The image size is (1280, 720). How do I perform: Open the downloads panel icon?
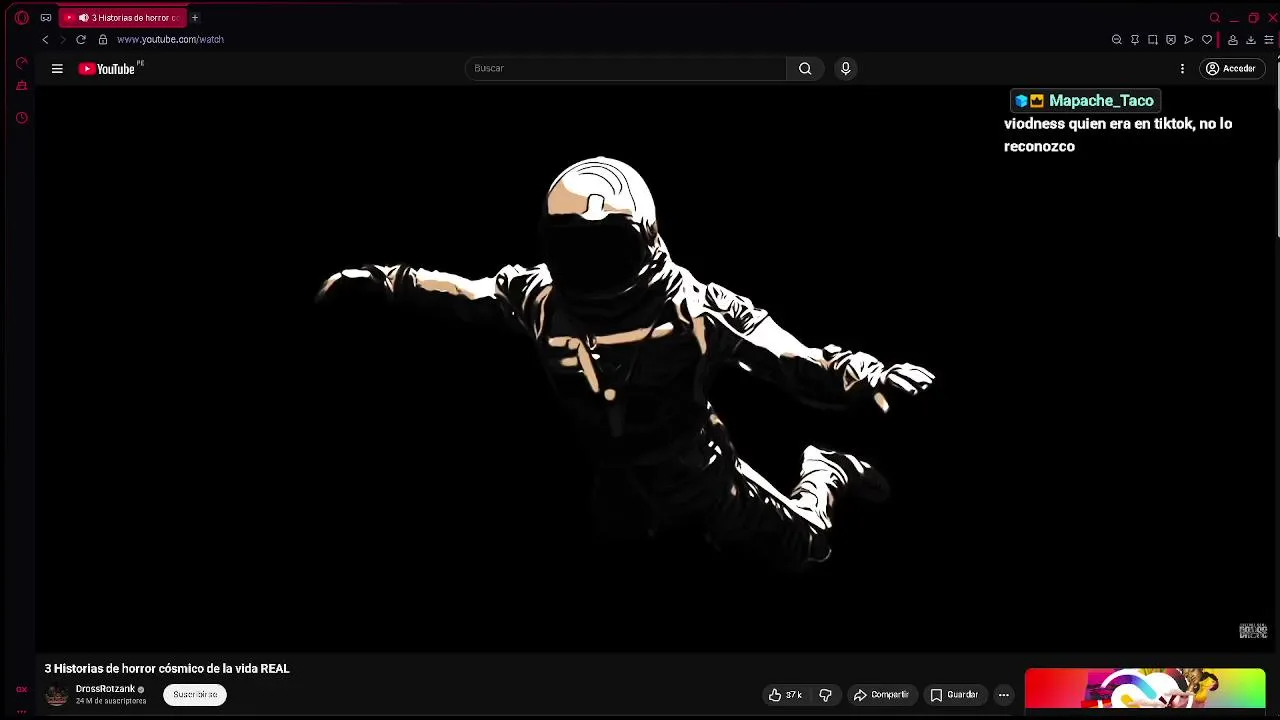pos(1251,40)
